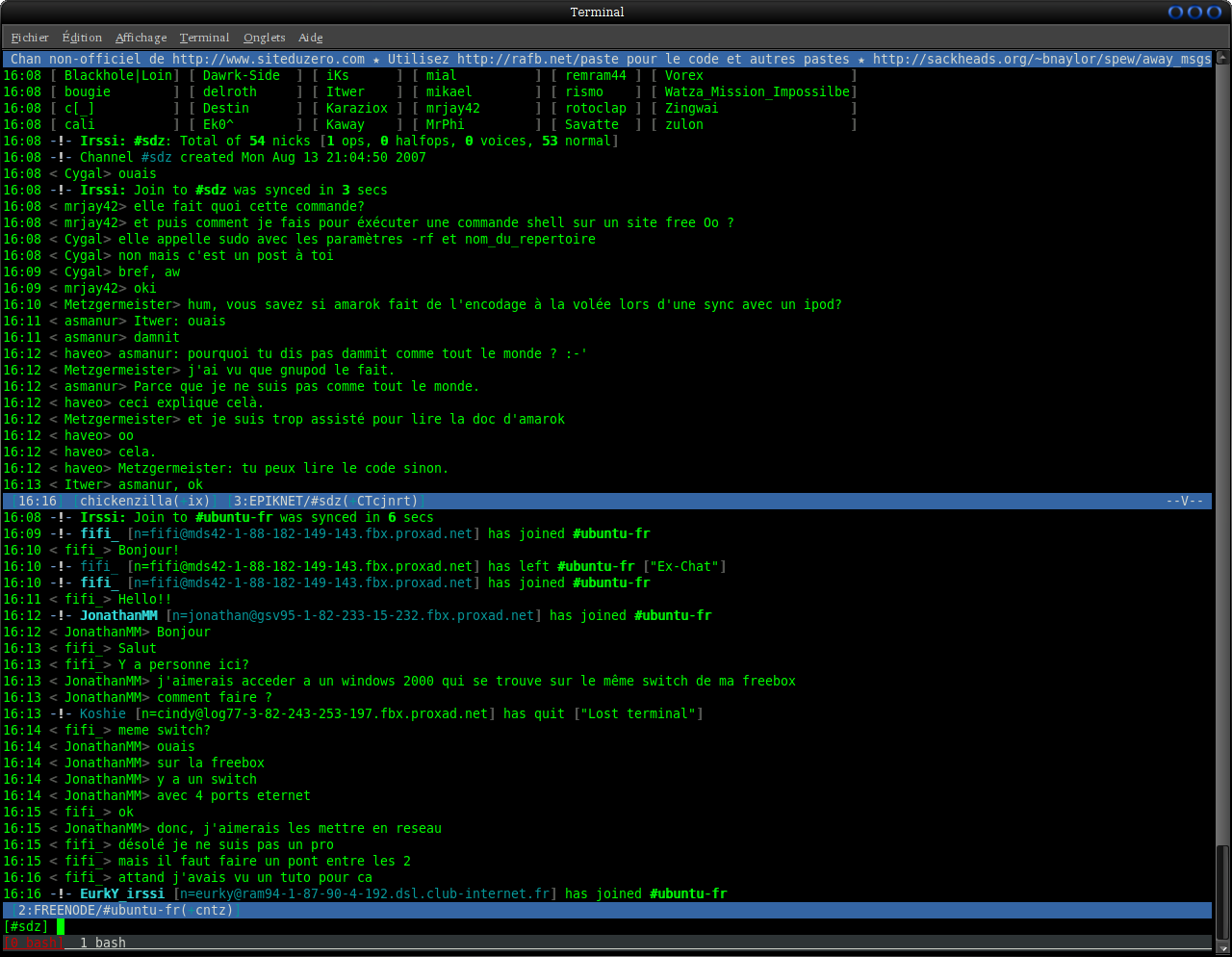Click the terminal scrollbar thumb
The height and width of the screenshot is (957, 1232).
(x=1222, y=891)
